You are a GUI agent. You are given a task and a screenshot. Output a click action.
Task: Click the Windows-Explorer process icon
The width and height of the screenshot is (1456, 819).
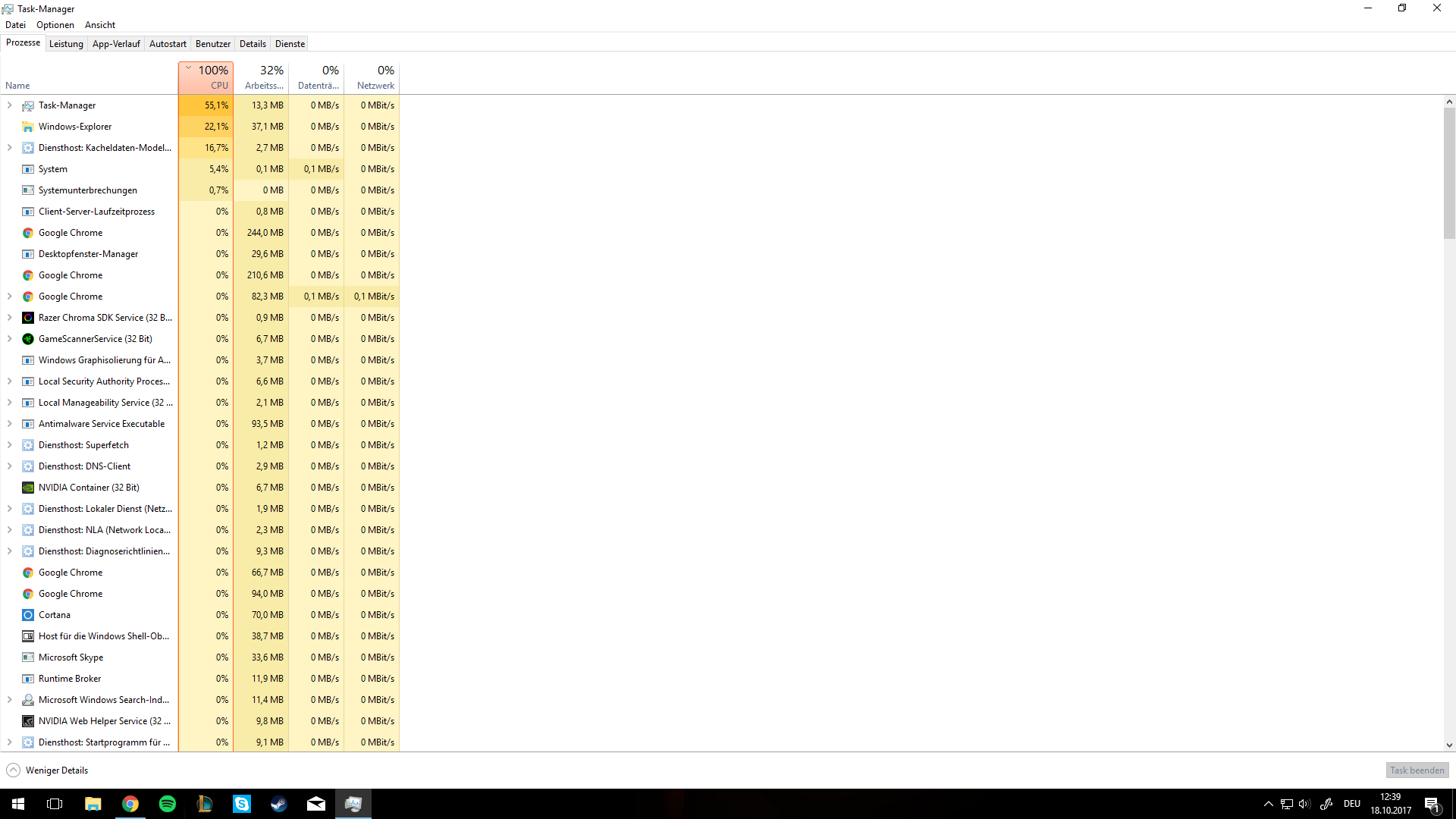tap(28, 127)
